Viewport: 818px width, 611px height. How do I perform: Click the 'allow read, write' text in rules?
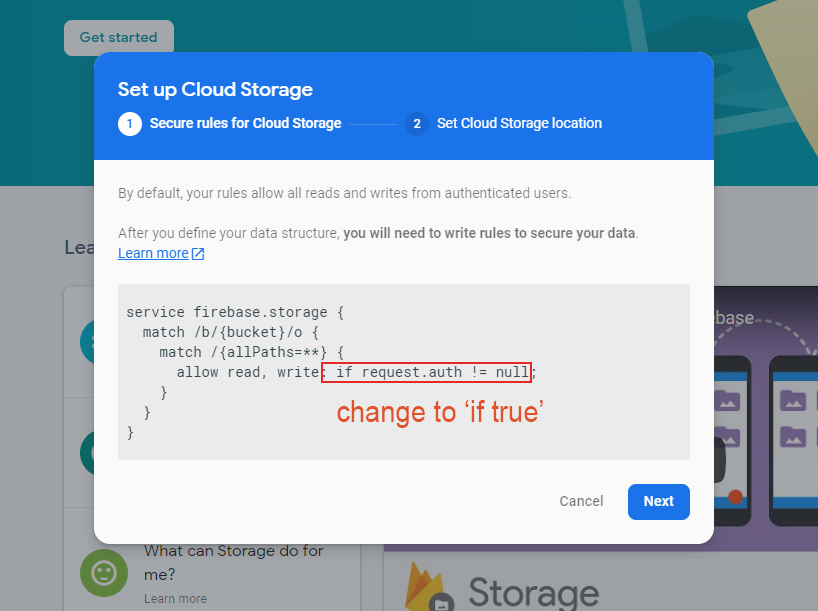[x=247, y=372]
